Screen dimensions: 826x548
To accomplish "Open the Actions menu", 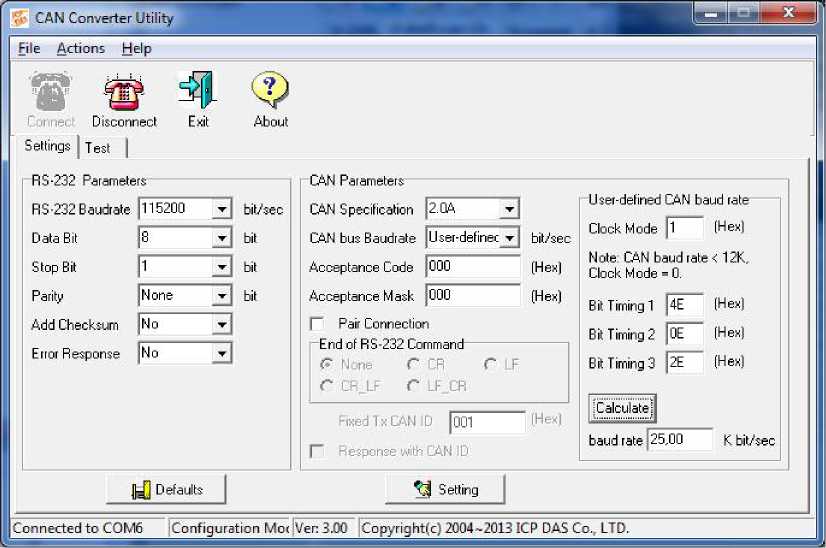I will click(x=80, y=48).
